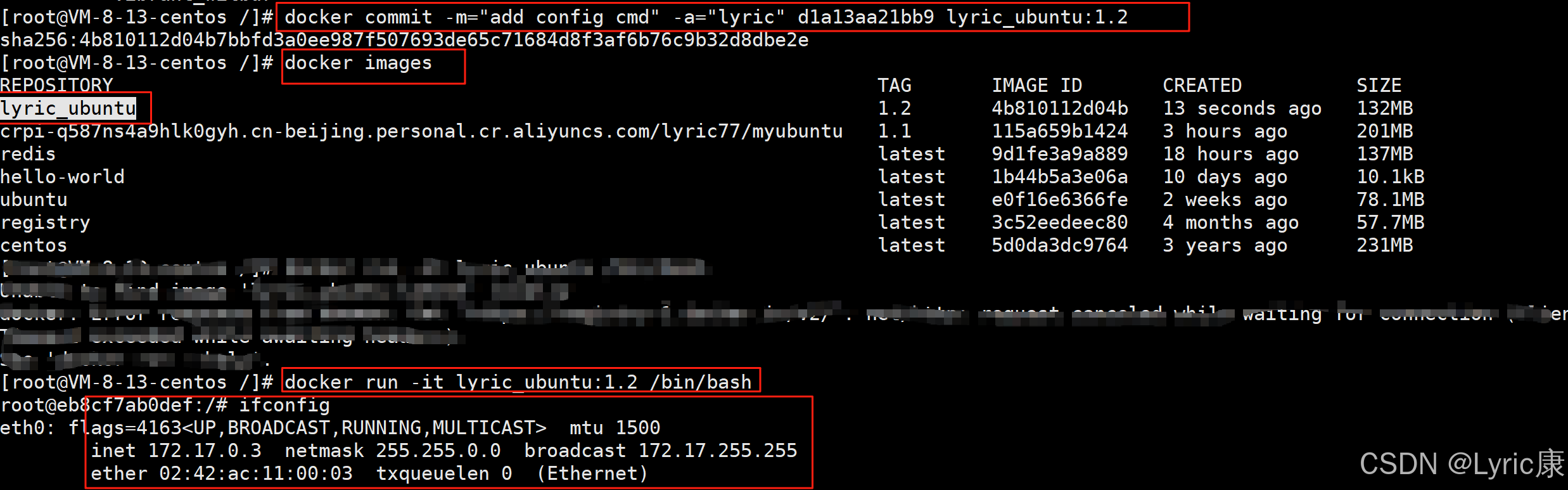Click '4 months ago' created value
This screenshot has width=1568, height=490.
1230,222
